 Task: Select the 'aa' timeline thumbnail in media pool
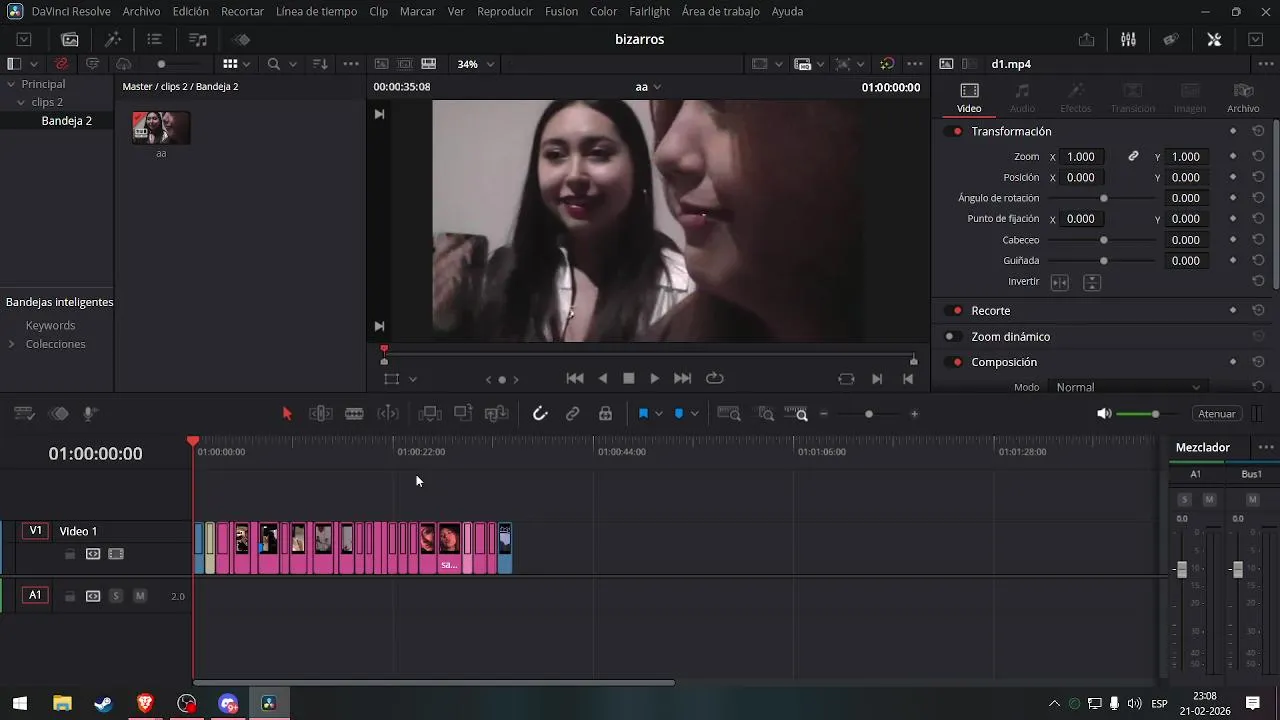tap(161, 128)
